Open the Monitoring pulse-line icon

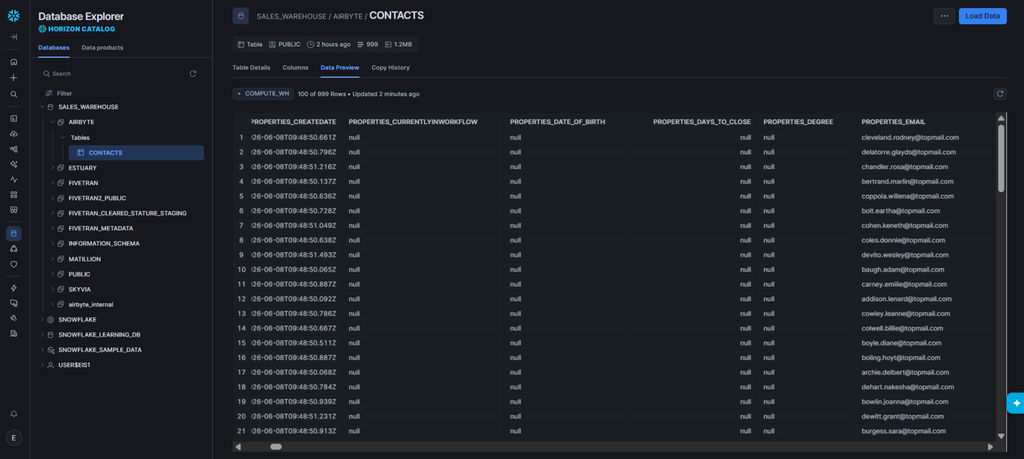(14, 179)
